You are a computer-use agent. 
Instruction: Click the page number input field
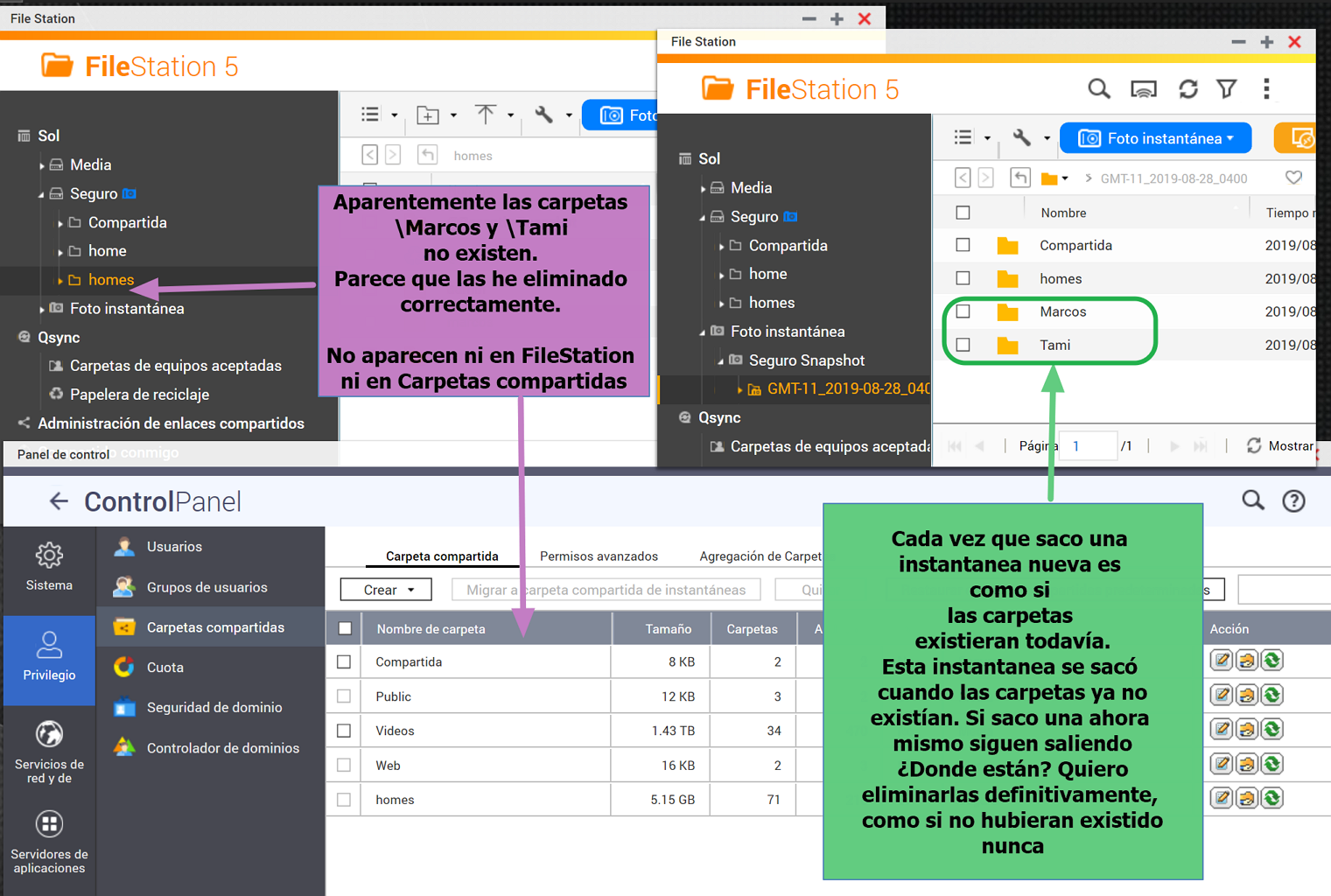point(1088,446)
